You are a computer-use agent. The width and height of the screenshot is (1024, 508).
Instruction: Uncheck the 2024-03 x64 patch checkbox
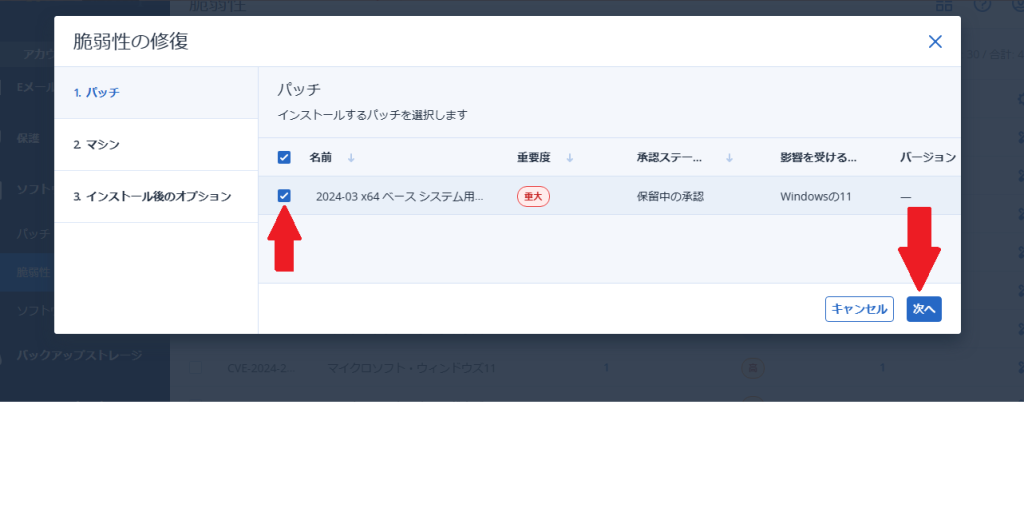coord(284,196)
